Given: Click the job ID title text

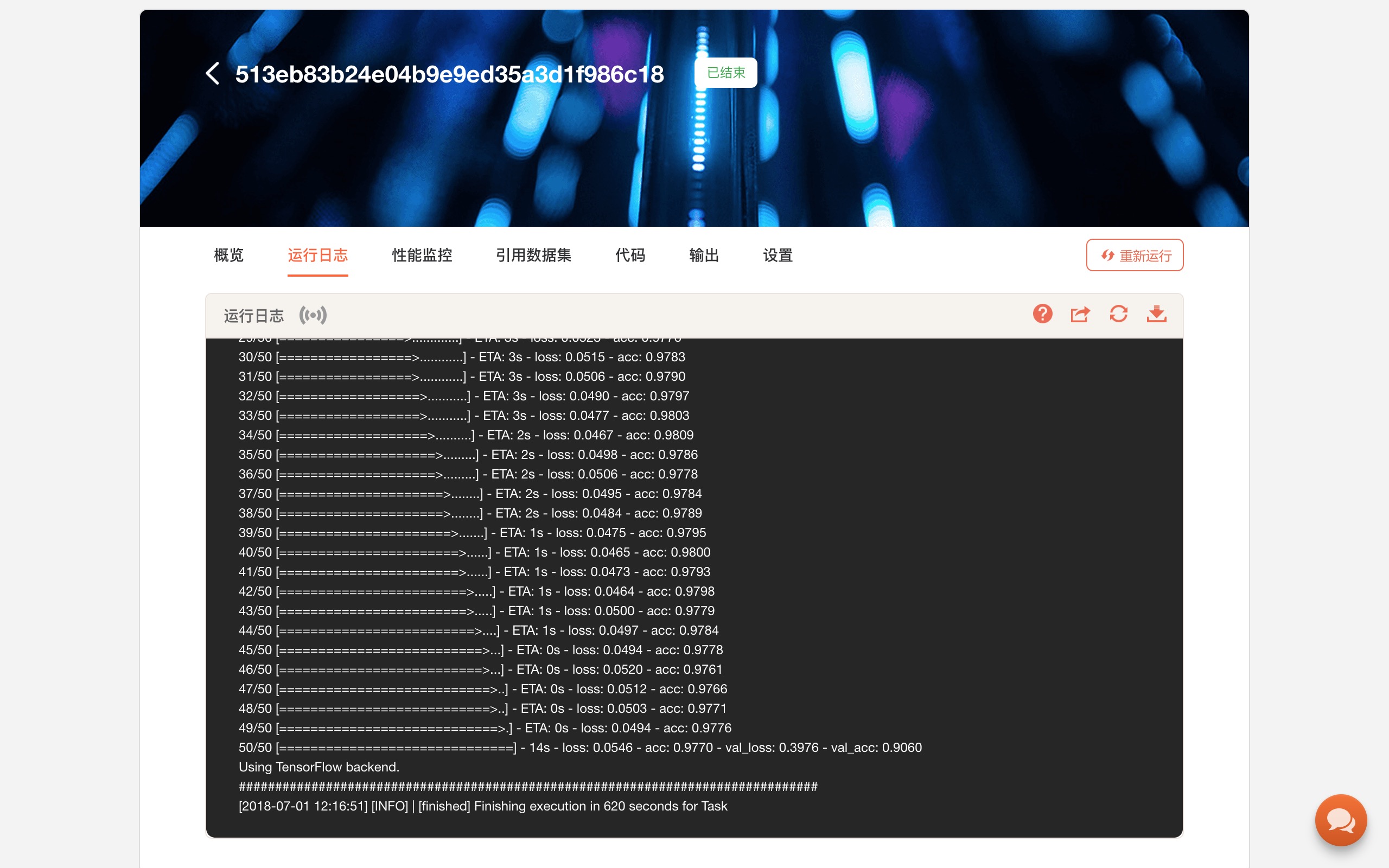Looking at the screenshot, I should click(x=449, y=74).
